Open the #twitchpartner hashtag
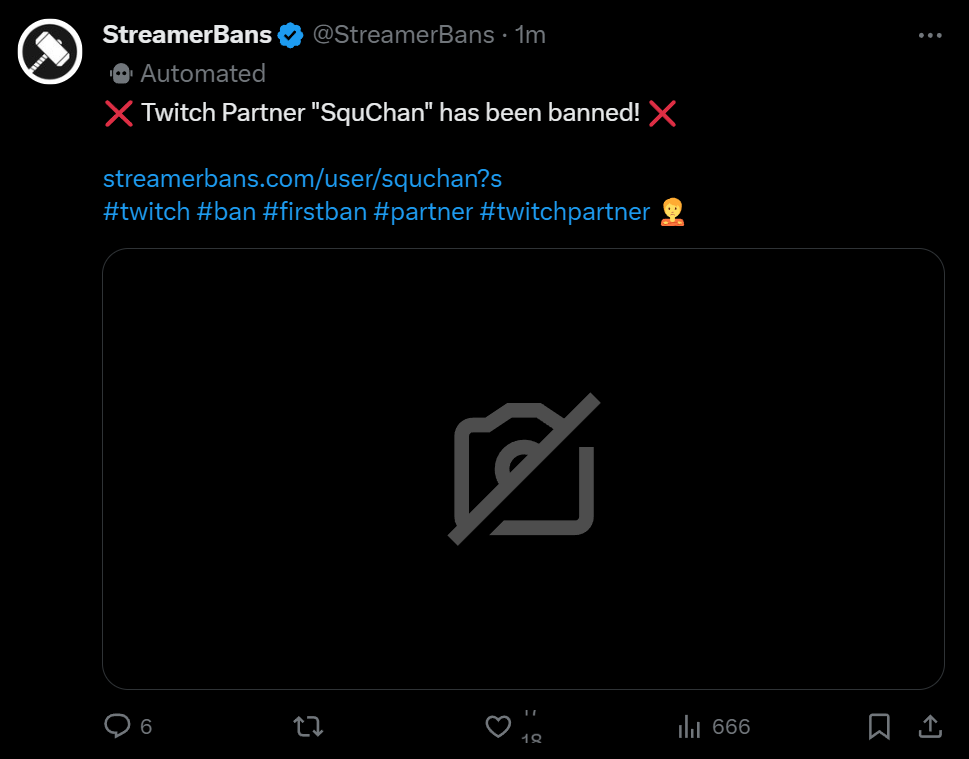The image size is (969, 759). 565,211
